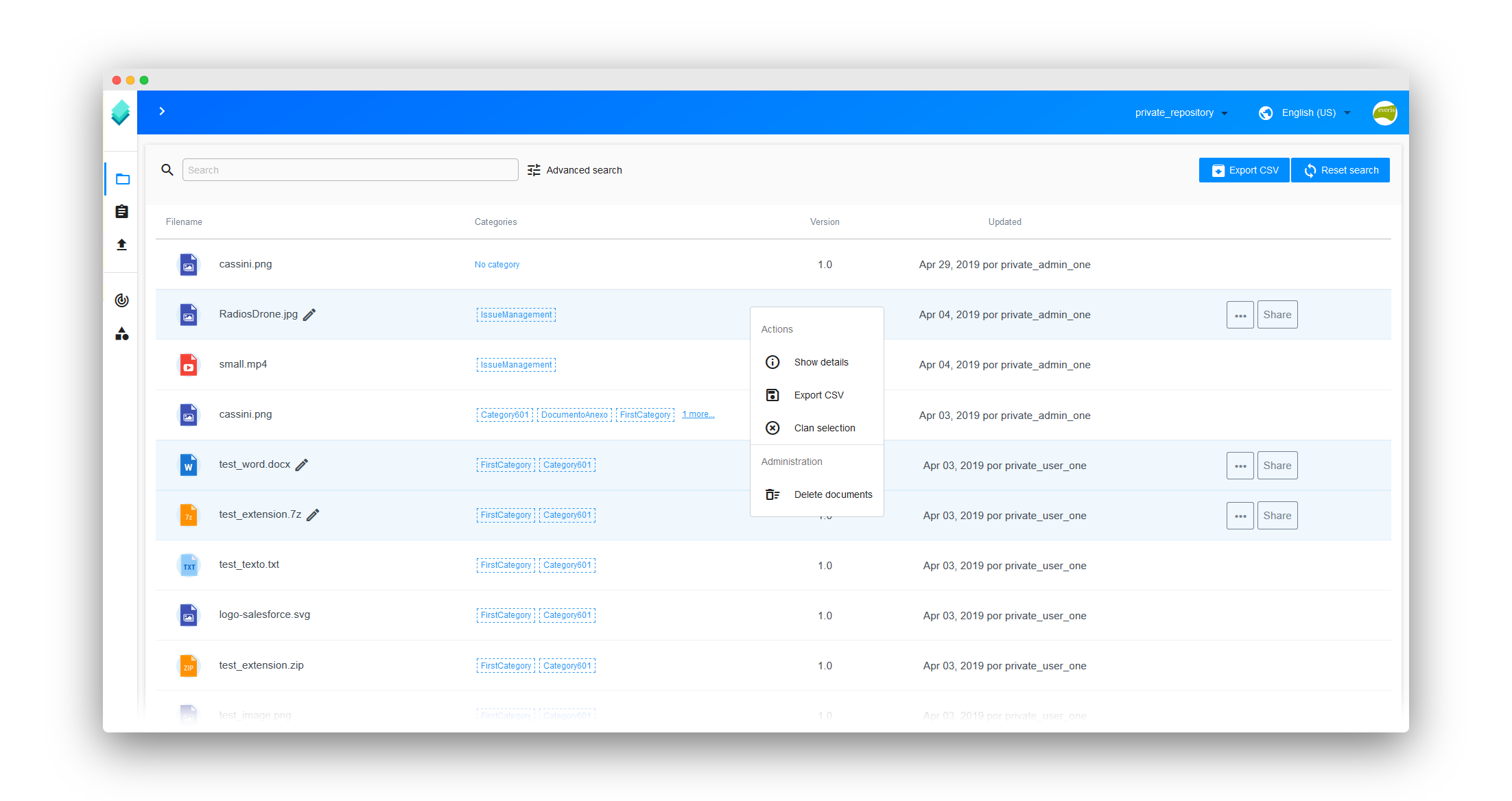Click the pencil icon next to RadiosDrone.jpg
The height and width of the screenshot is (801, 1512).
click(x=309, y=315)
